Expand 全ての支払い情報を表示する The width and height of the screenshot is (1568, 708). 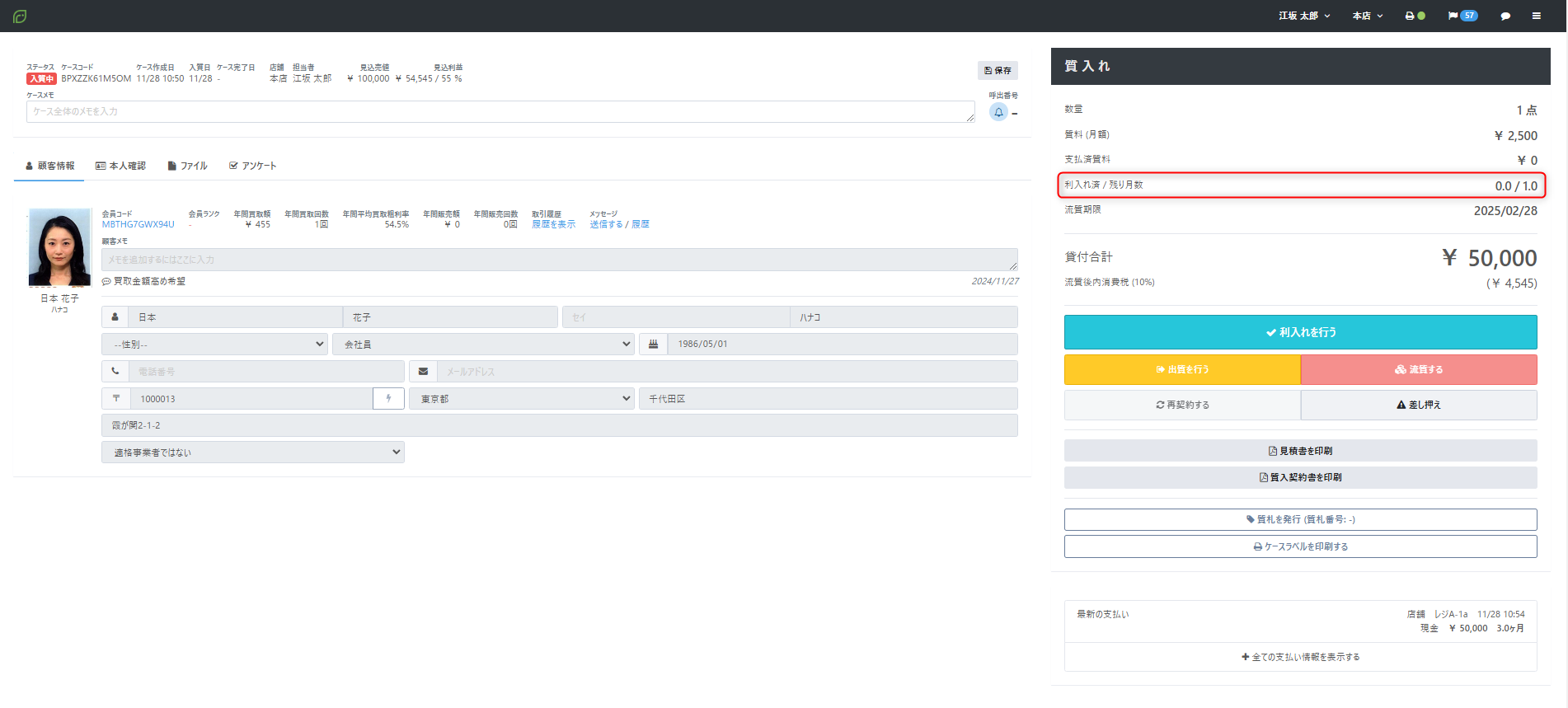coord(1301,657)
